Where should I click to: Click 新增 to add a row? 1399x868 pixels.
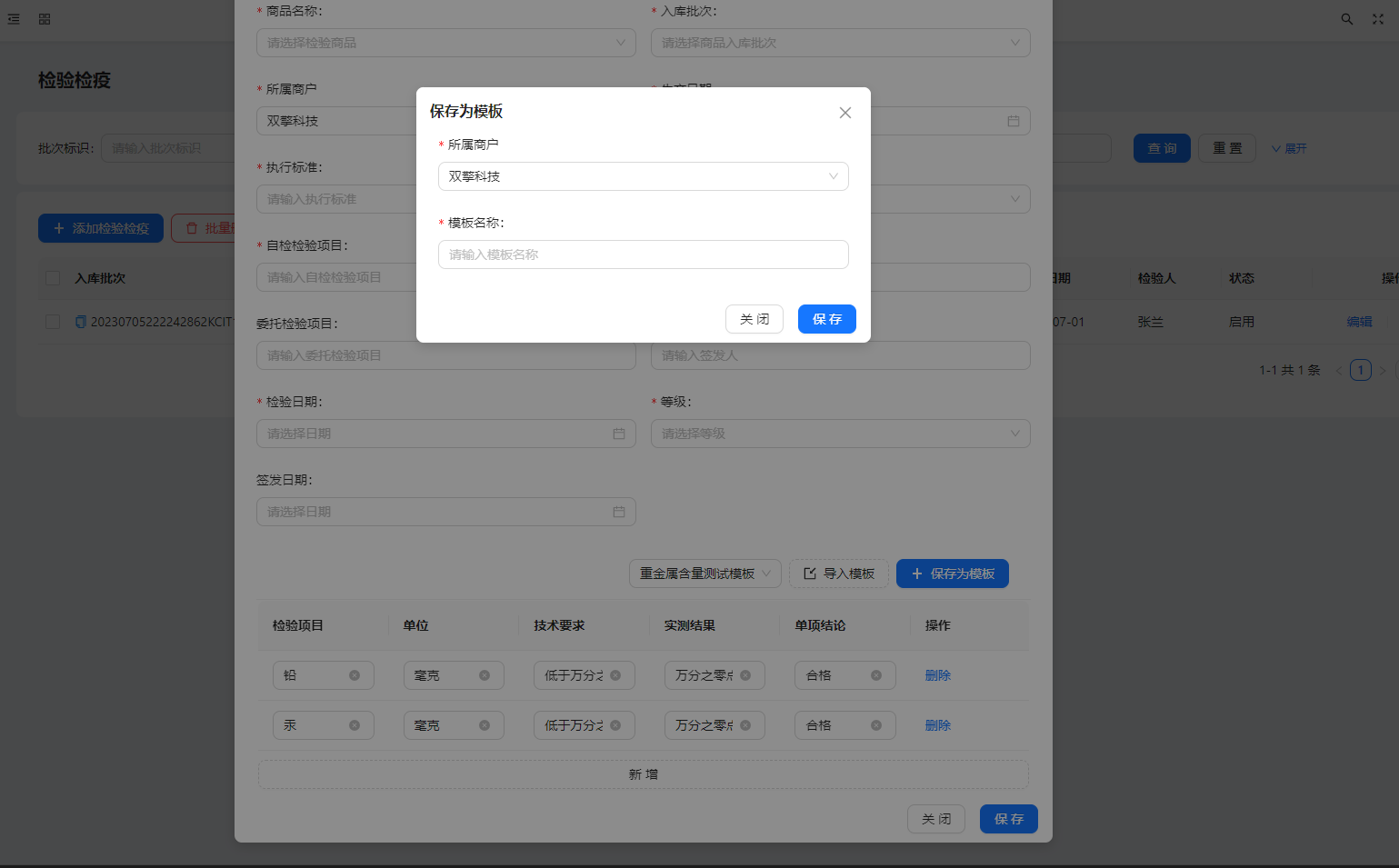pyautogui.click(x=643, y=774)
